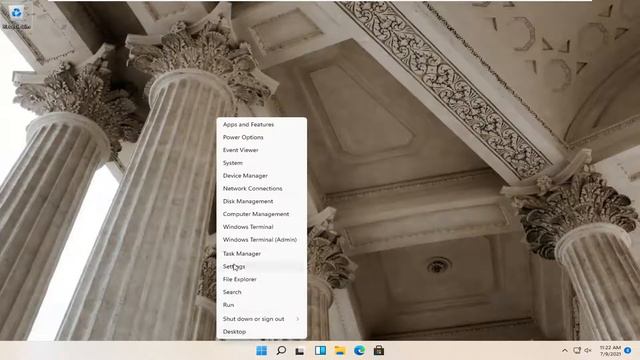
Task: Launch File Explorer from the taskbar
Action: pyautogui.click(x=340, y=351)
